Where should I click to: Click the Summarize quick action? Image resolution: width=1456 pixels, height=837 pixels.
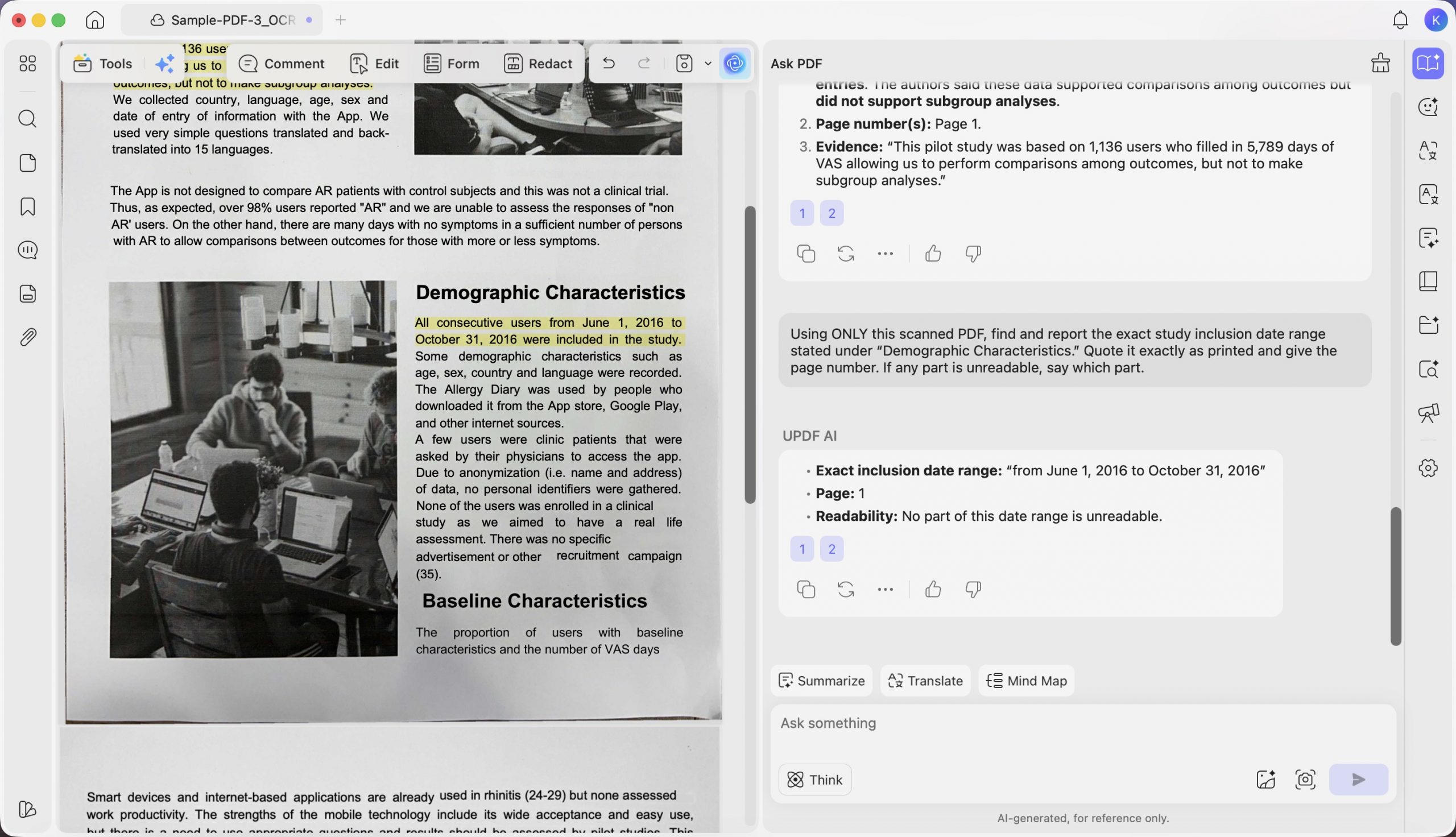click(821, 681)
